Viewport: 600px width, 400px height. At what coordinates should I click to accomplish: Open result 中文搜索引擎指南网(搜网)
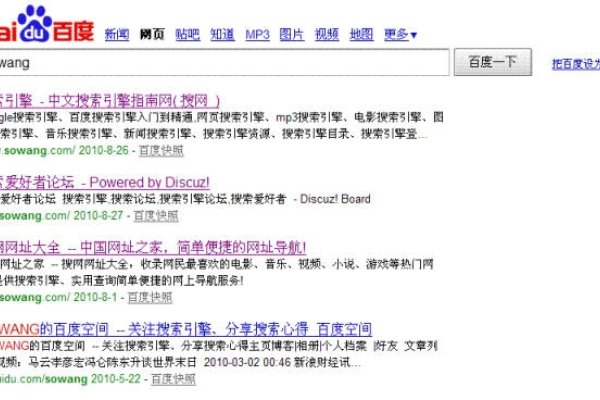pos(110,101)
